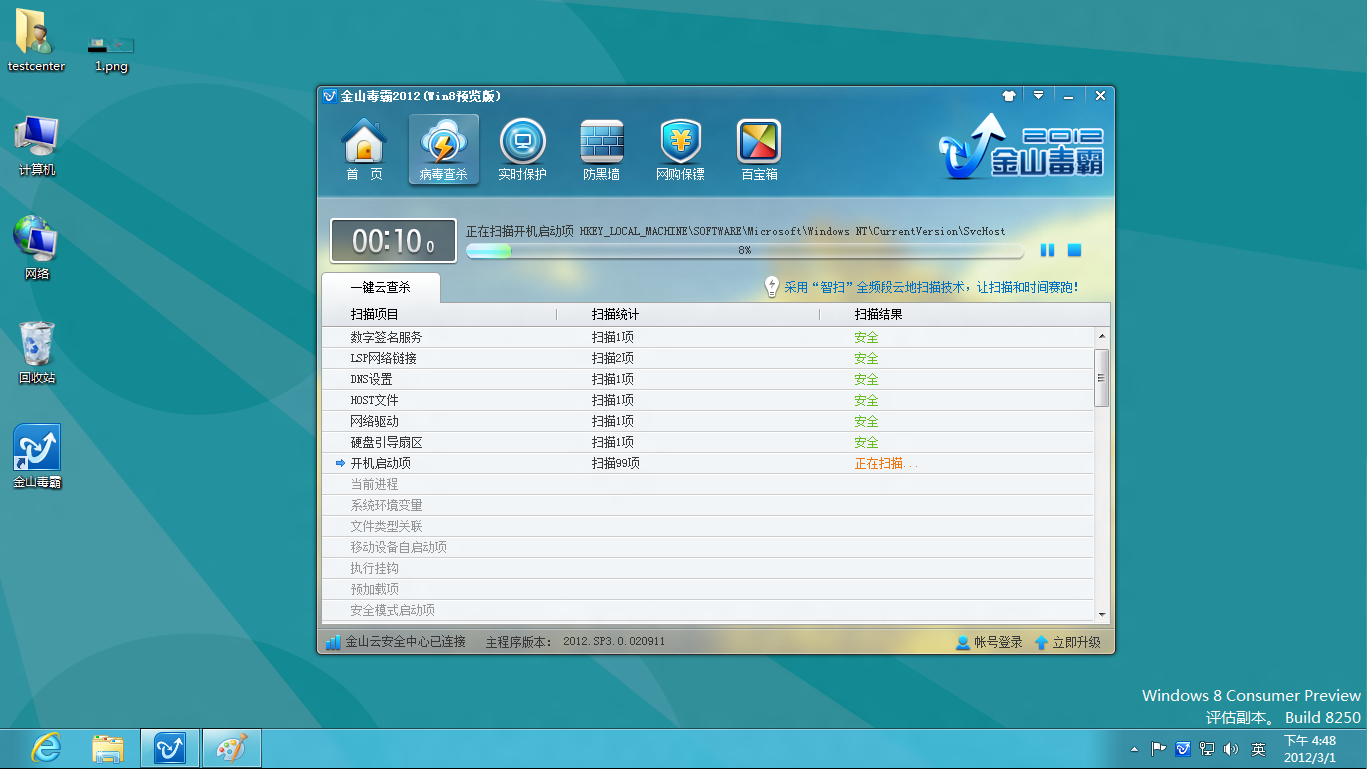Viewport: 1367px width, 769px height.
Task: Select the 当前进程 row
Action: (x=707, y=484)
